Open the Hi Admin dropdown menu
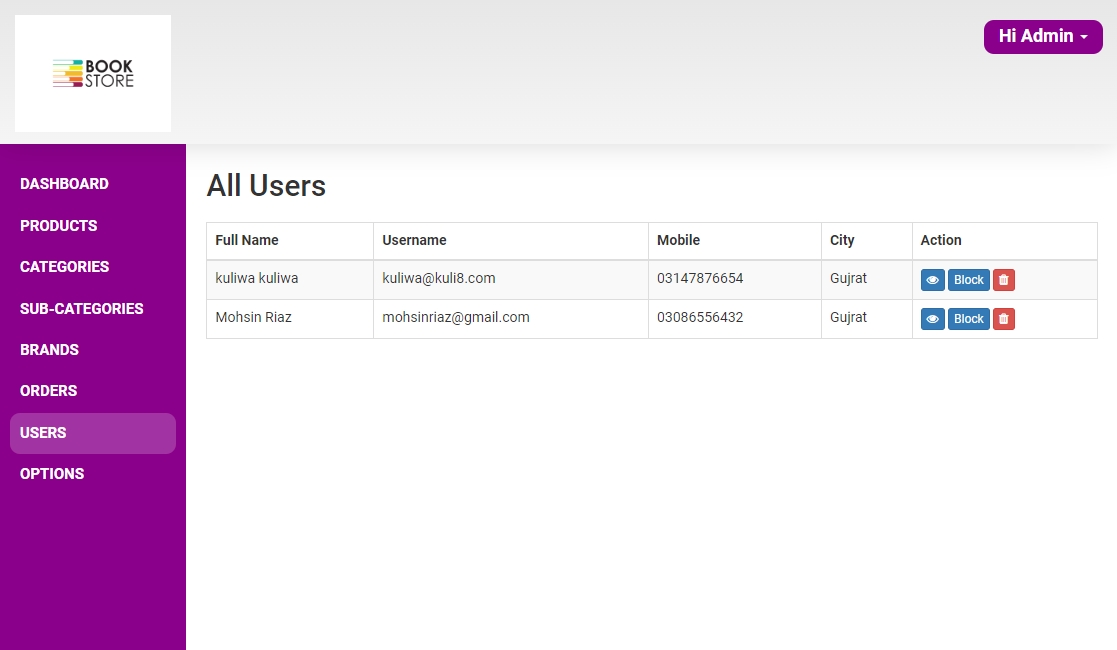Screen dimensions: 1117x650 [x=1042, y=36]
